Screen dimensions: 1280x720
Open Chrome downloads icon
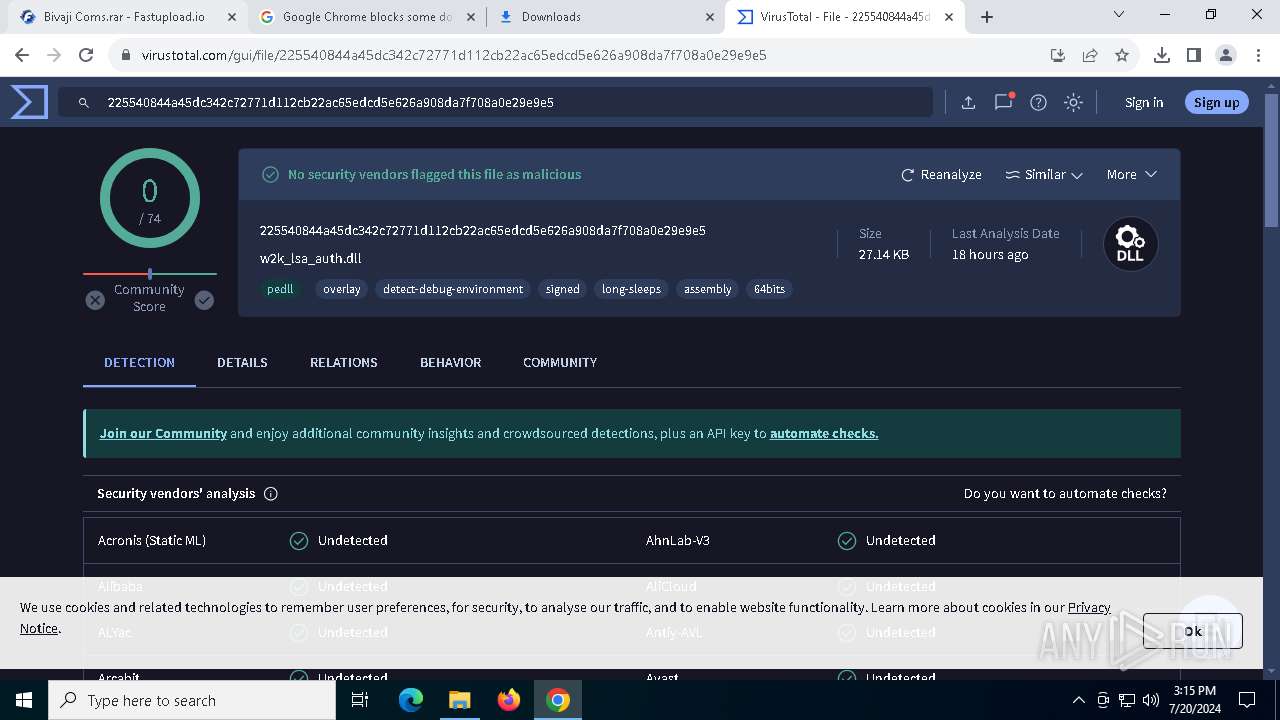(1162, 55)
